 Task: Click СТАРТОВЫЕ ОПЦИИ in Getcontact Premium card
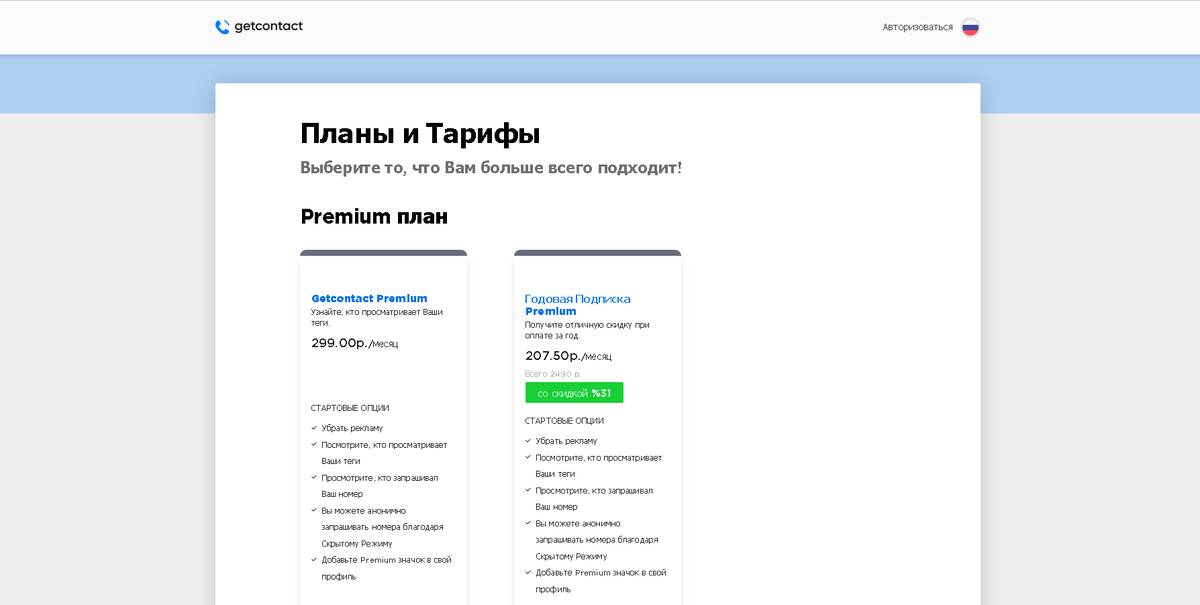[350, 408]
